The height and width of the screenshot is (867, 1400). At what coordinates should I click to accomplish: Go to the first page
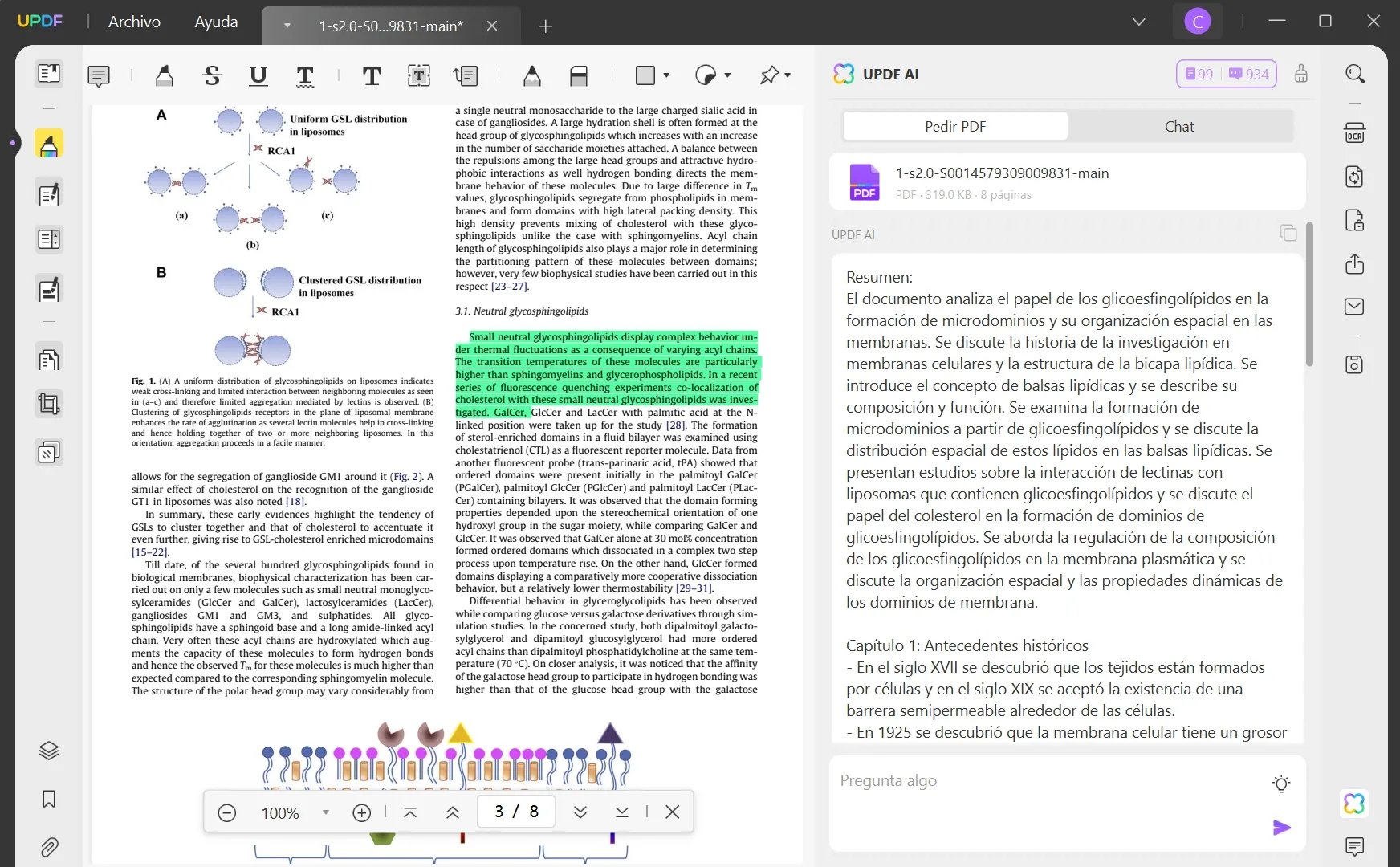[x=410, y=812]
